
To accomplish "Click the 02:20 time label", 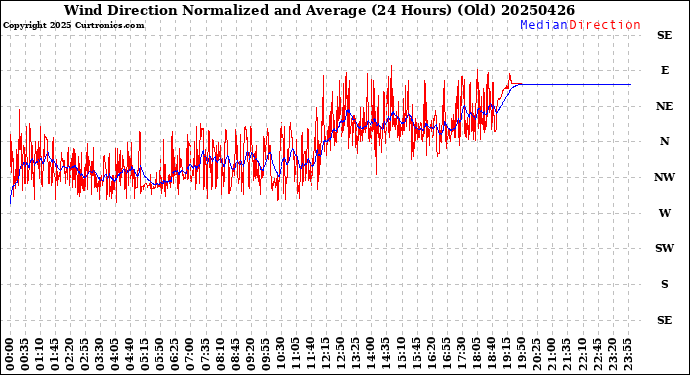I will (70, 354).
